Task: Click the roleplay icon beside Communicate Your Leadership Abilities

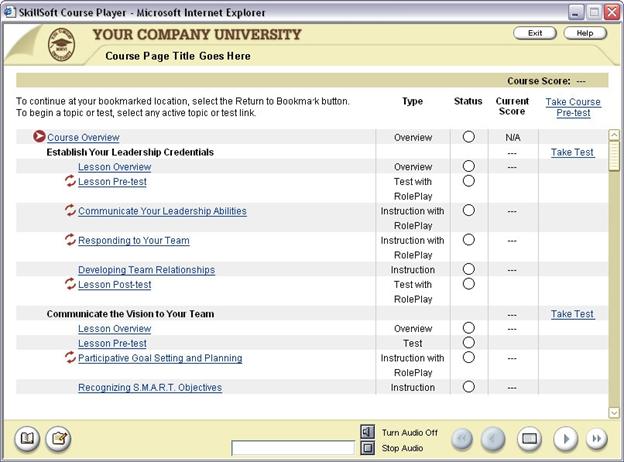Action: [70, 210]
